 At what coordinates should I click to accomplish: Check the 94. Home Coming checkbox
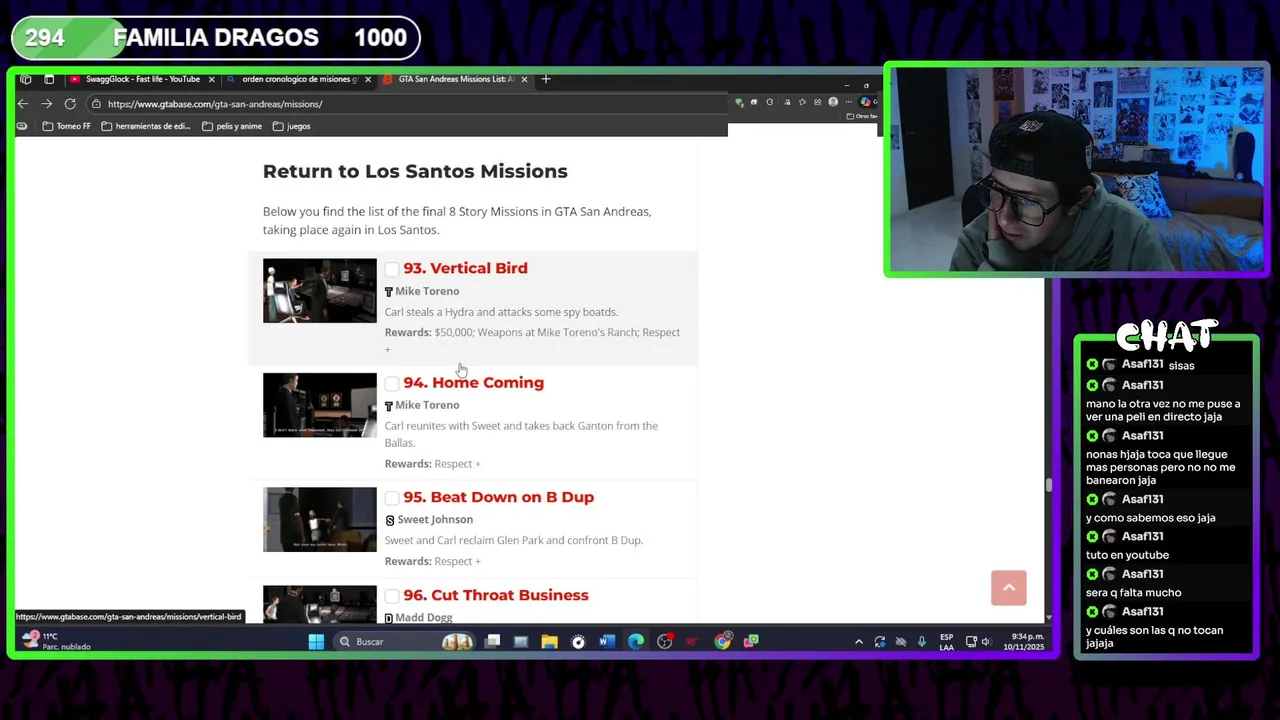click(392, 383)
